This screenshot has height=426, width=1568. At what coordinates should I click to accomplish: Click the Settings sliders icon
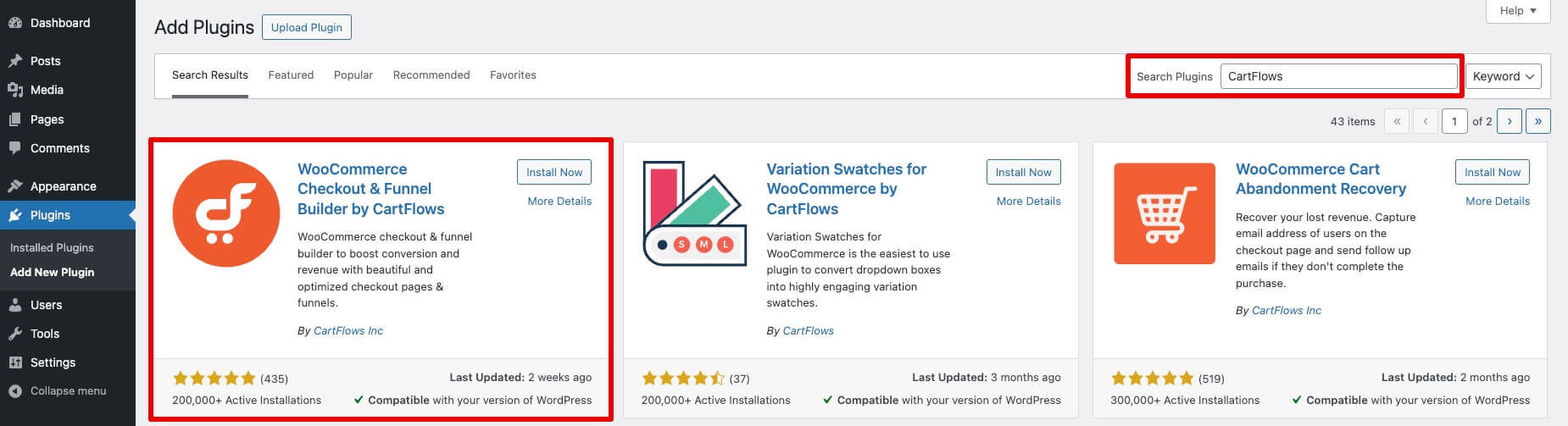[x=15, y=362]
